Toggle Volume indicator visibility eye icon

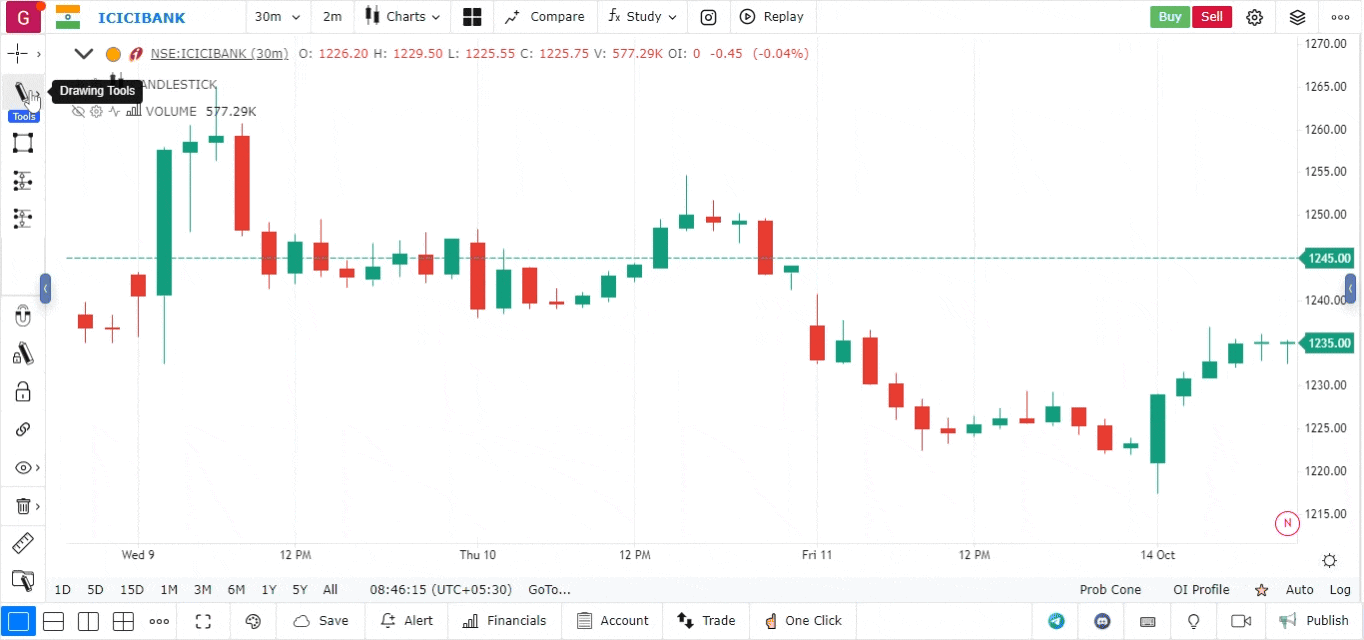tap(78, 112)
